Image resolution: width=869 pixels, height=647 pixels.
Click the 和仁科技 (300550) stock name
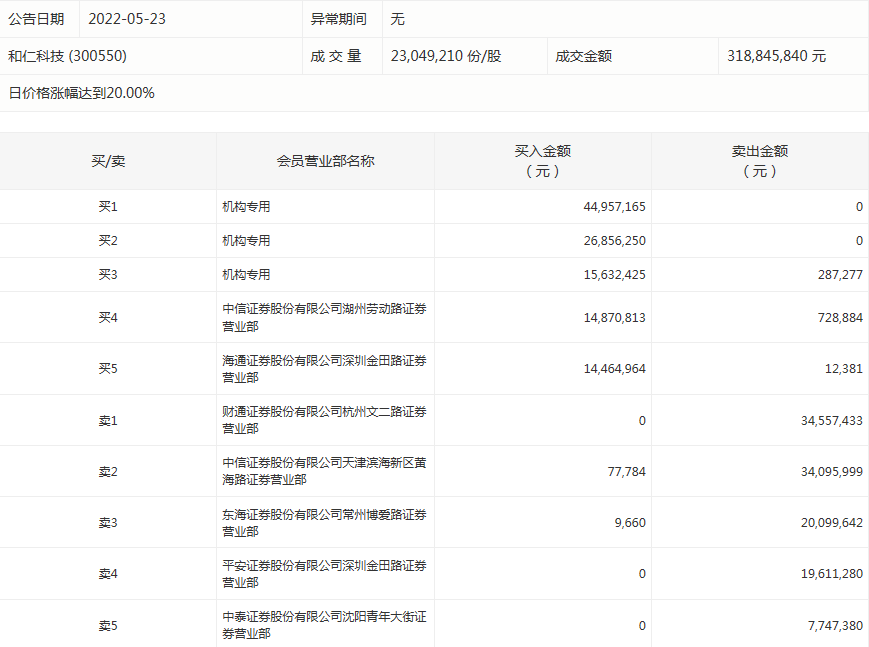[68, 56]
